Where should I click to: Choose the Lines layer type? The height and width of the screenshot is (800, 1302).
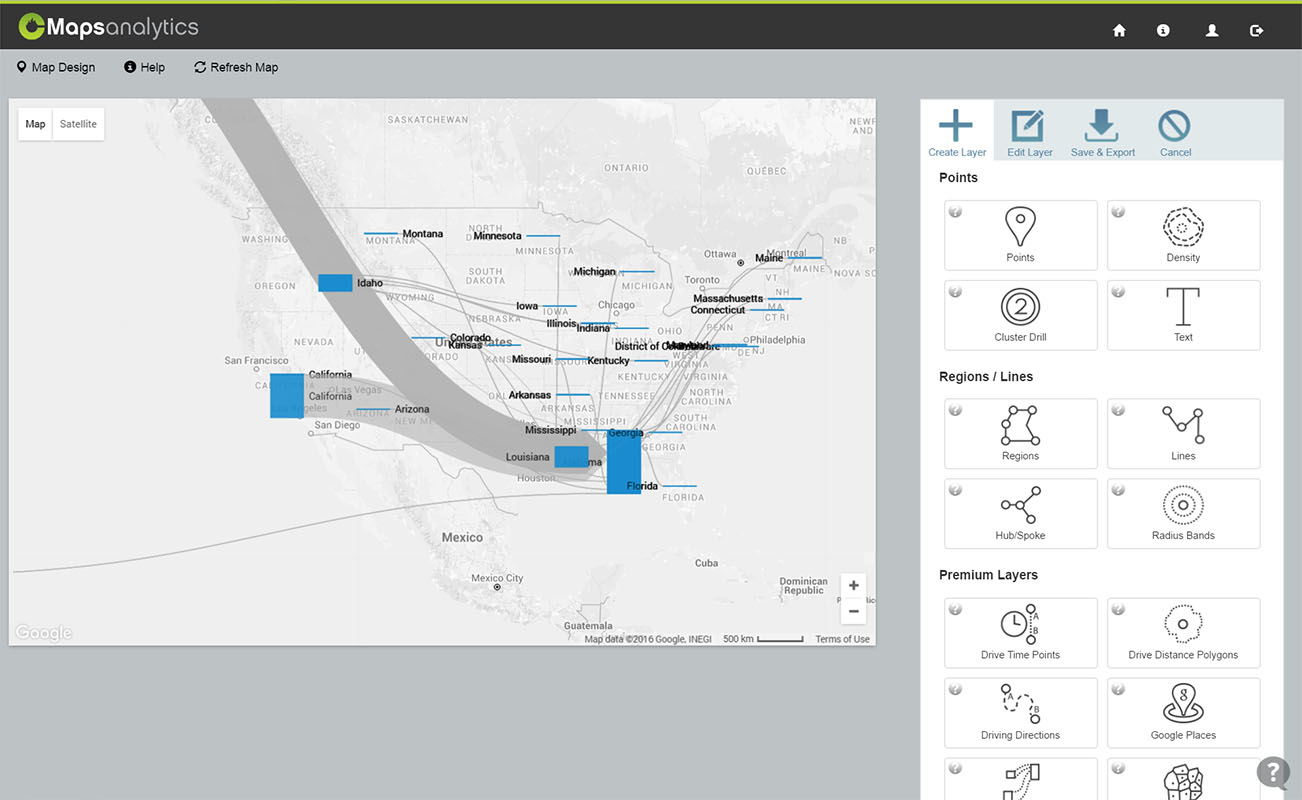tap(1183, 433)
